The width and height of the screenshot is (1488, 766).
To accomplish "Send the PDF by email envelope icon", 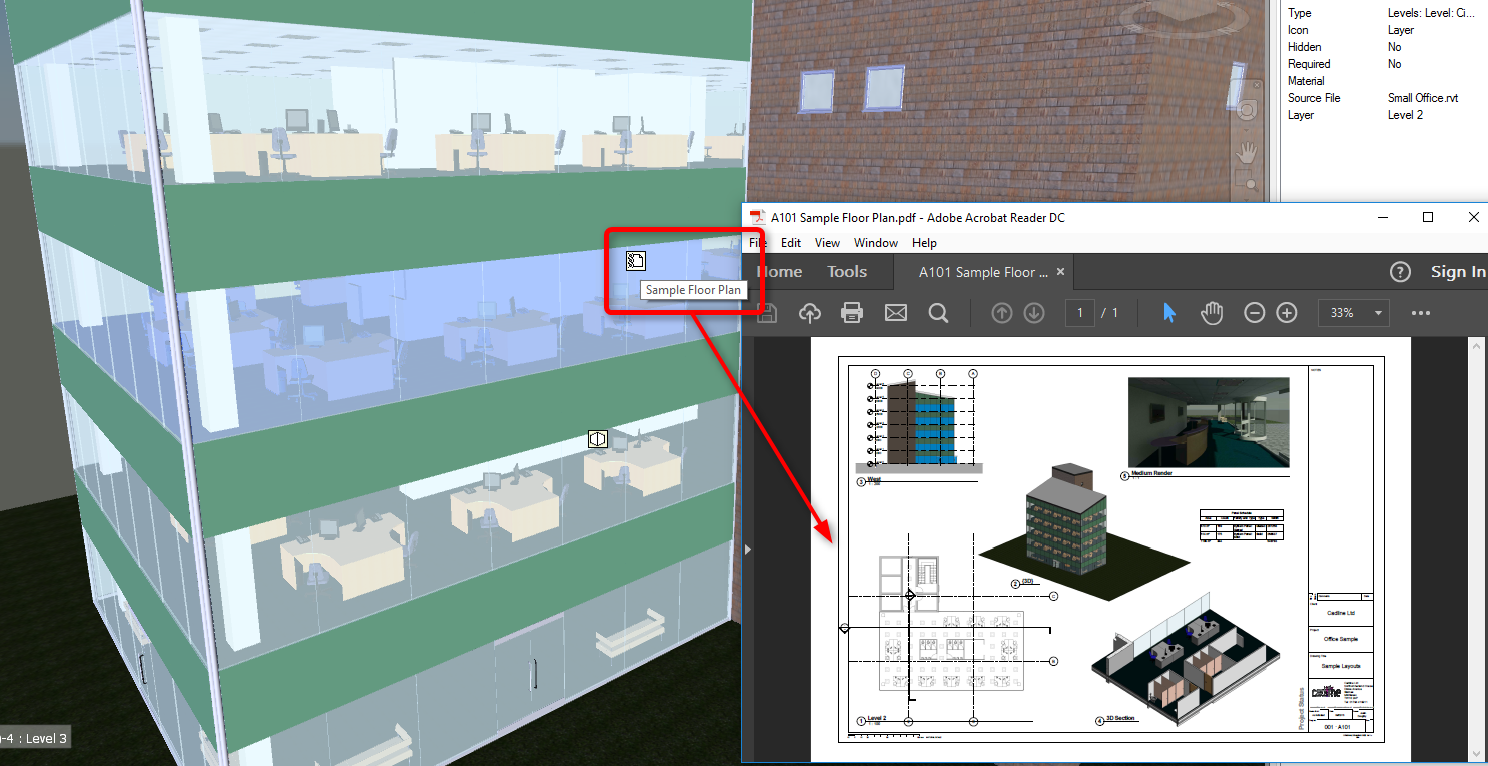I will point(895,313).
